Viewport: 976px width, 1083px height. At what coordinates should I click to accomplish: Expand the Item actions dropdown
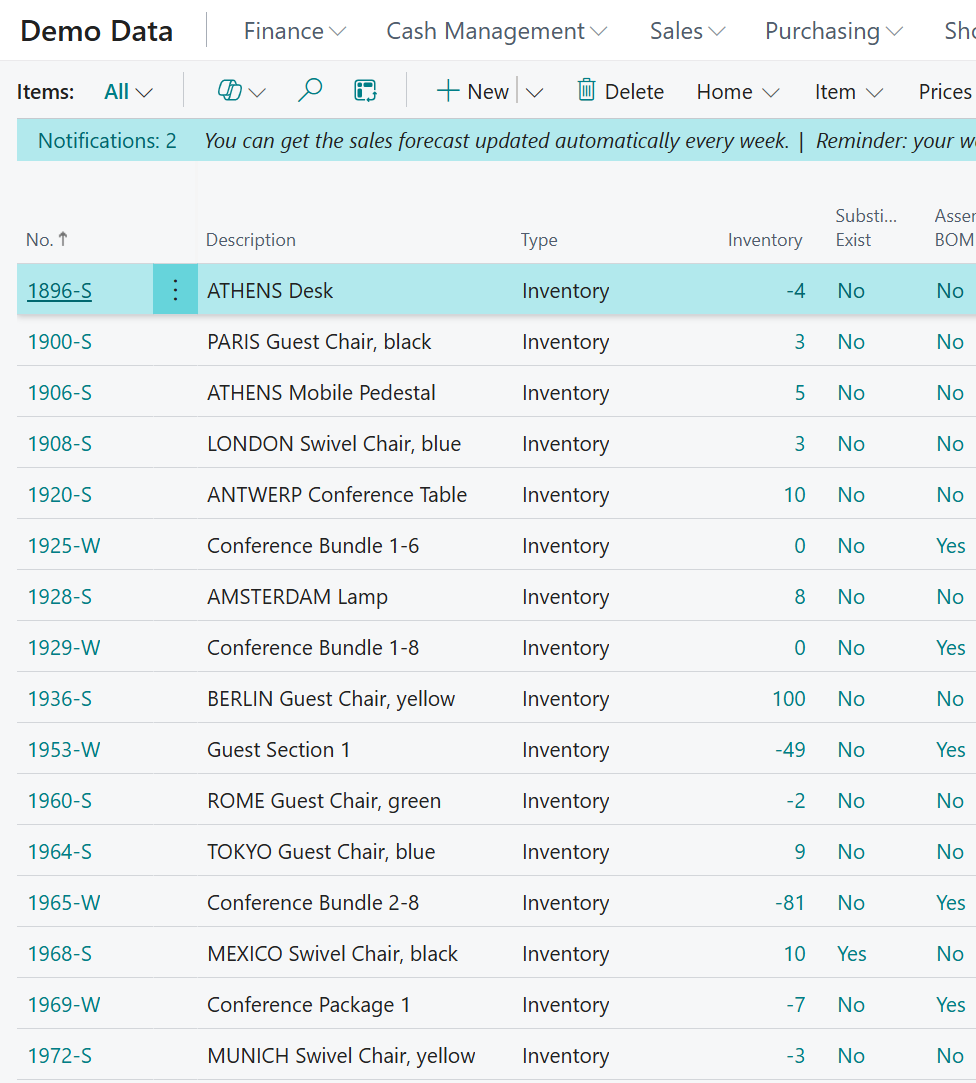point(847,91)
